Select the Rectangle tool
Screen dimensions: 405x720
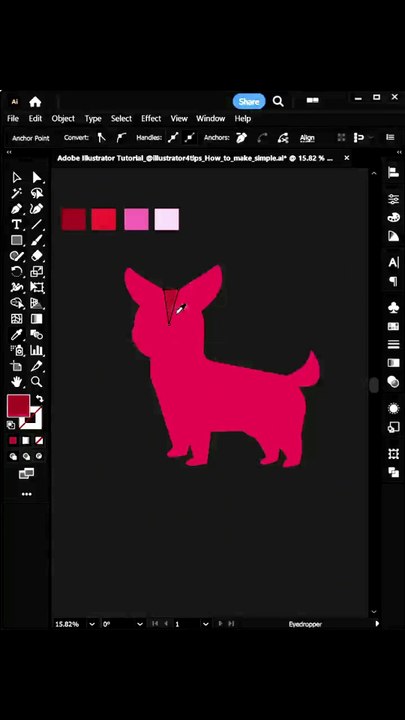coord(17,240)
